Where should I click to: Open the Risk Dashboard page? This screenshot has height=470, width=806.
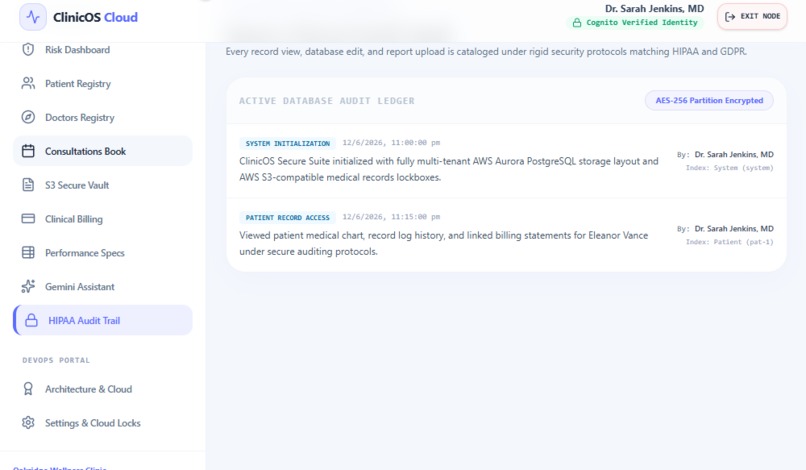pos(103,49)
